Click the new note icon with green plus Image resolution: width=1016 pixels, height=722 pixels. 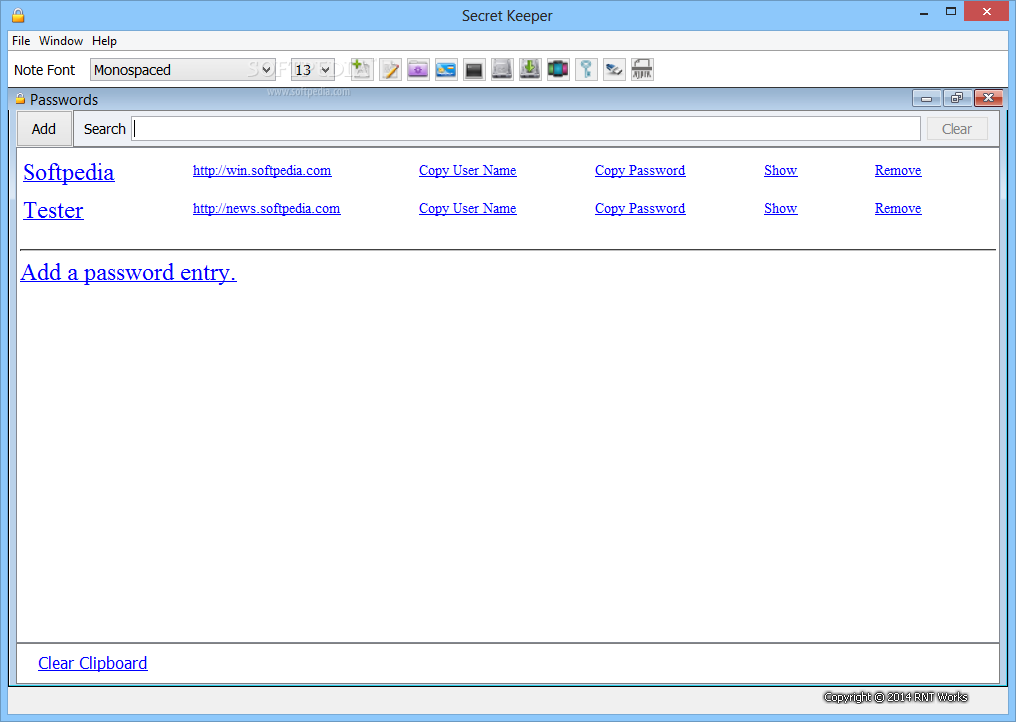[362, 69]
